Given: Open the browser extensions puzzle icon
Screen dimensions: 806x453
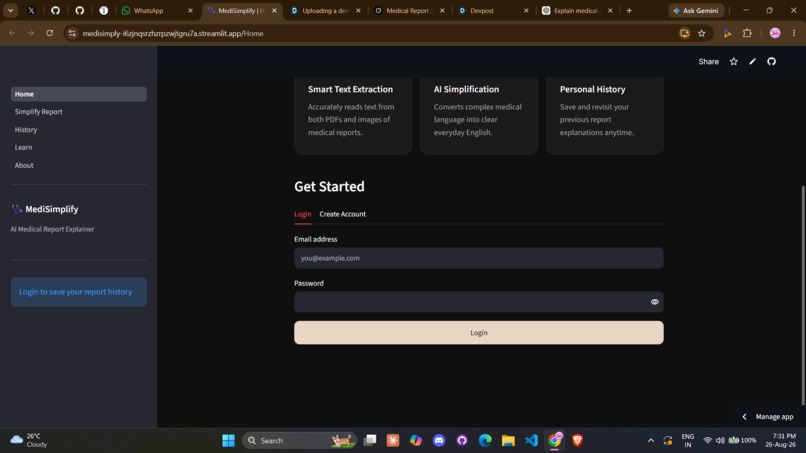Looking at the screenshot, I should coord(747,33).
